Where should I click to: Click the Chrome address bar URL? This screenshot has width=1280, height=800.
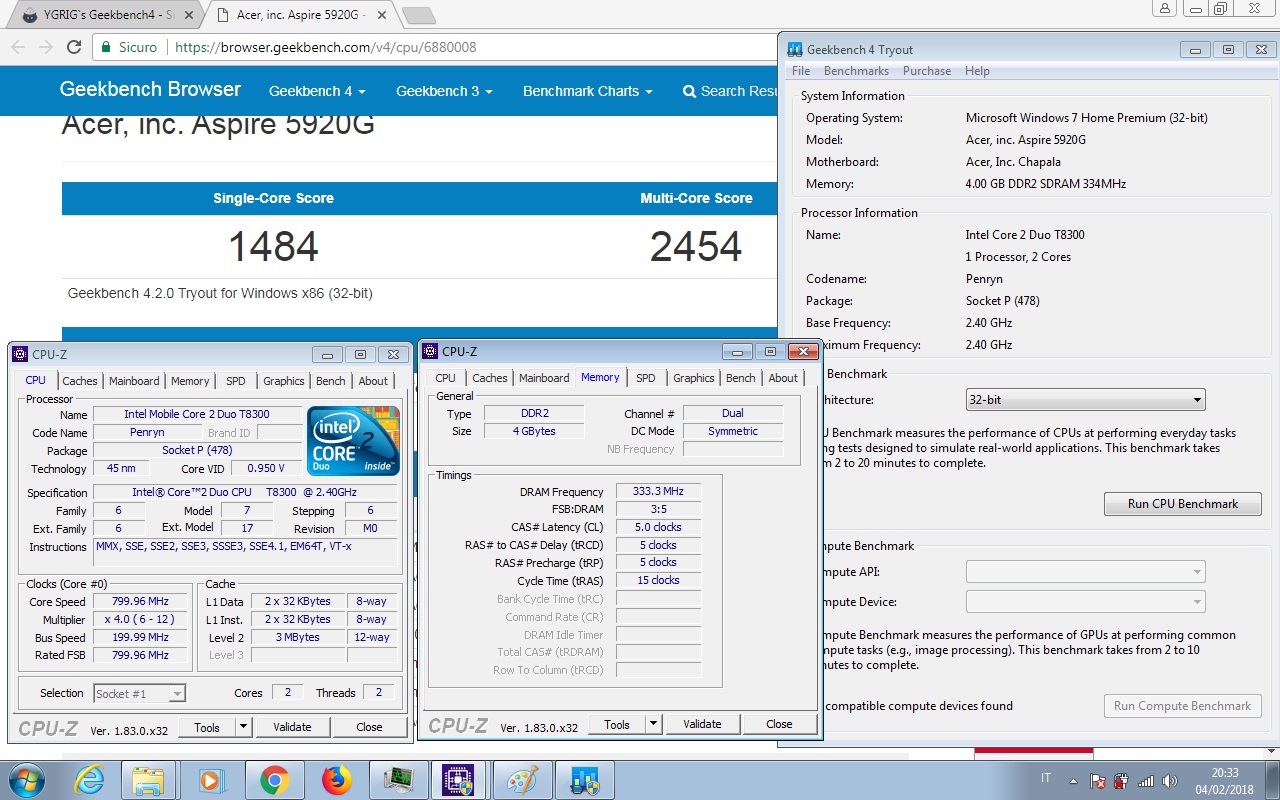(x=326, y=47)
